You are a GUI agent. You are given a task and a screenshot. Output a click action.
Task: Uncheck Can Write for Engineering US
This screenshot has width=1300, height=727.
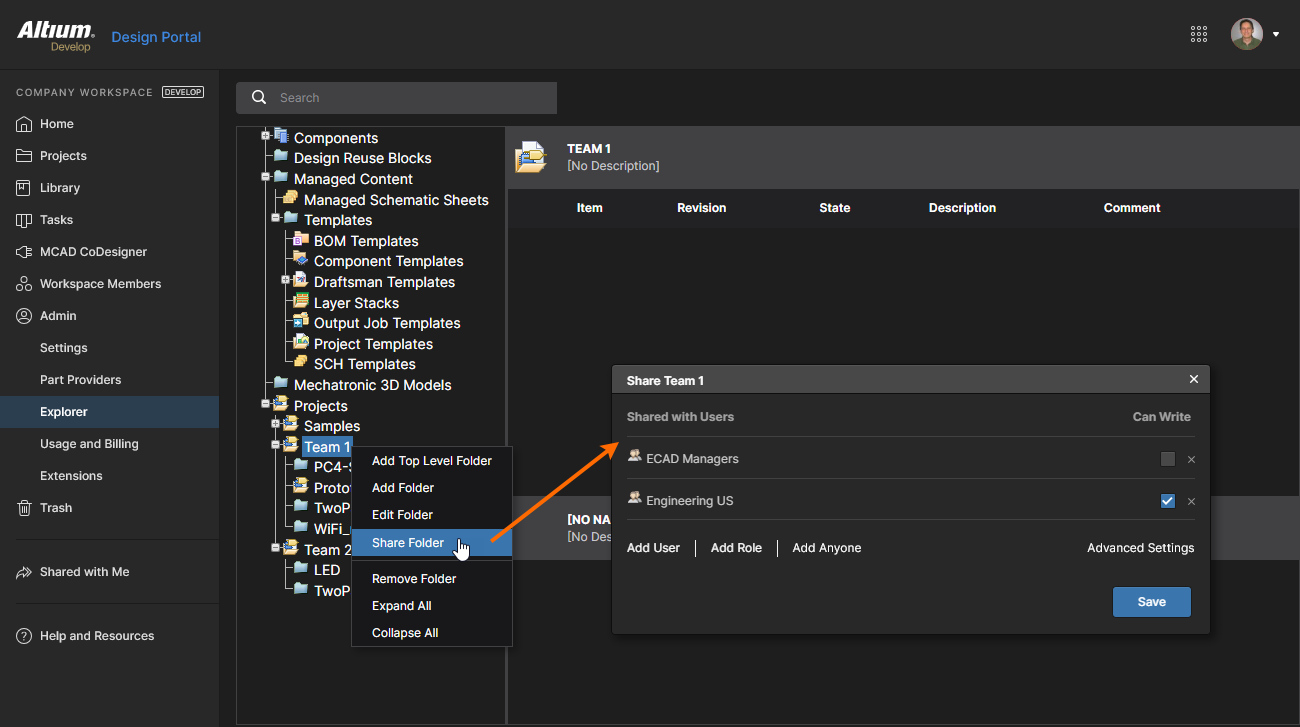click(x=1167, y=501)
